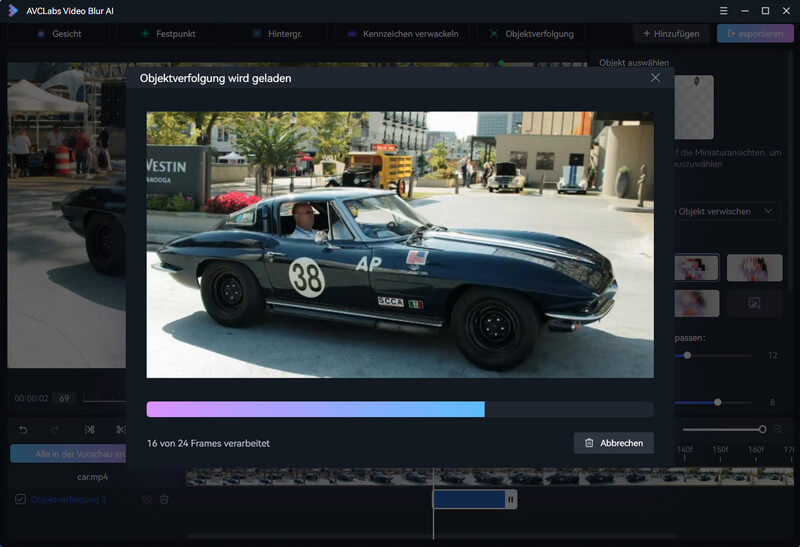This screenshot has width=800, height=547.
Task: Open the Kennzeichen verwackeln tab
Action: tap(403, 34)
